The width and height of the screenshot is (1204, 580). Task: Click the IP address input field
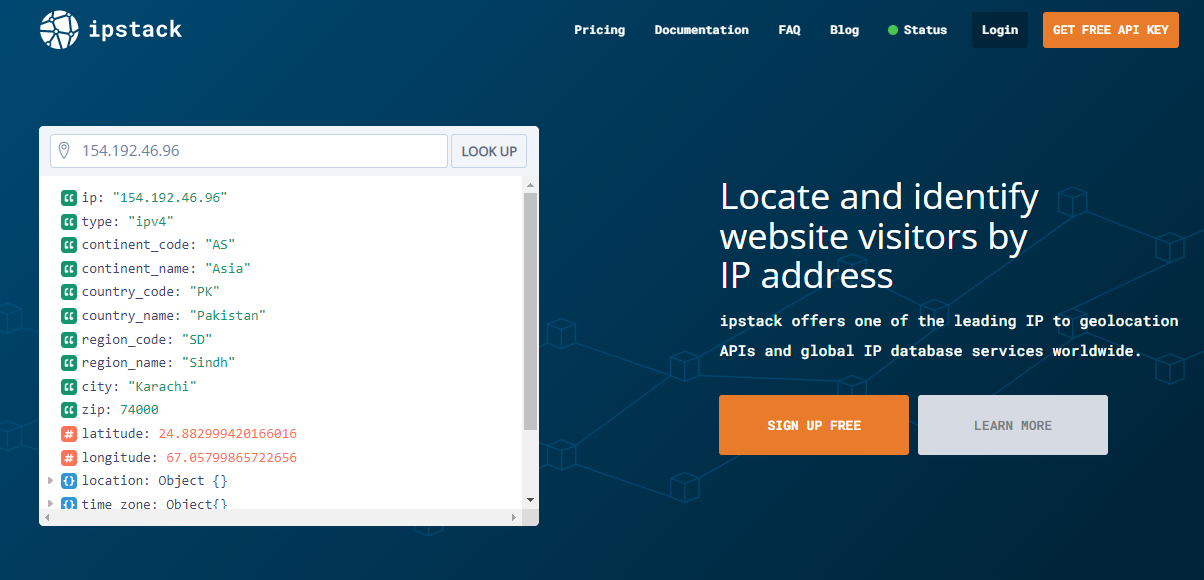click(x=249, y=151)
